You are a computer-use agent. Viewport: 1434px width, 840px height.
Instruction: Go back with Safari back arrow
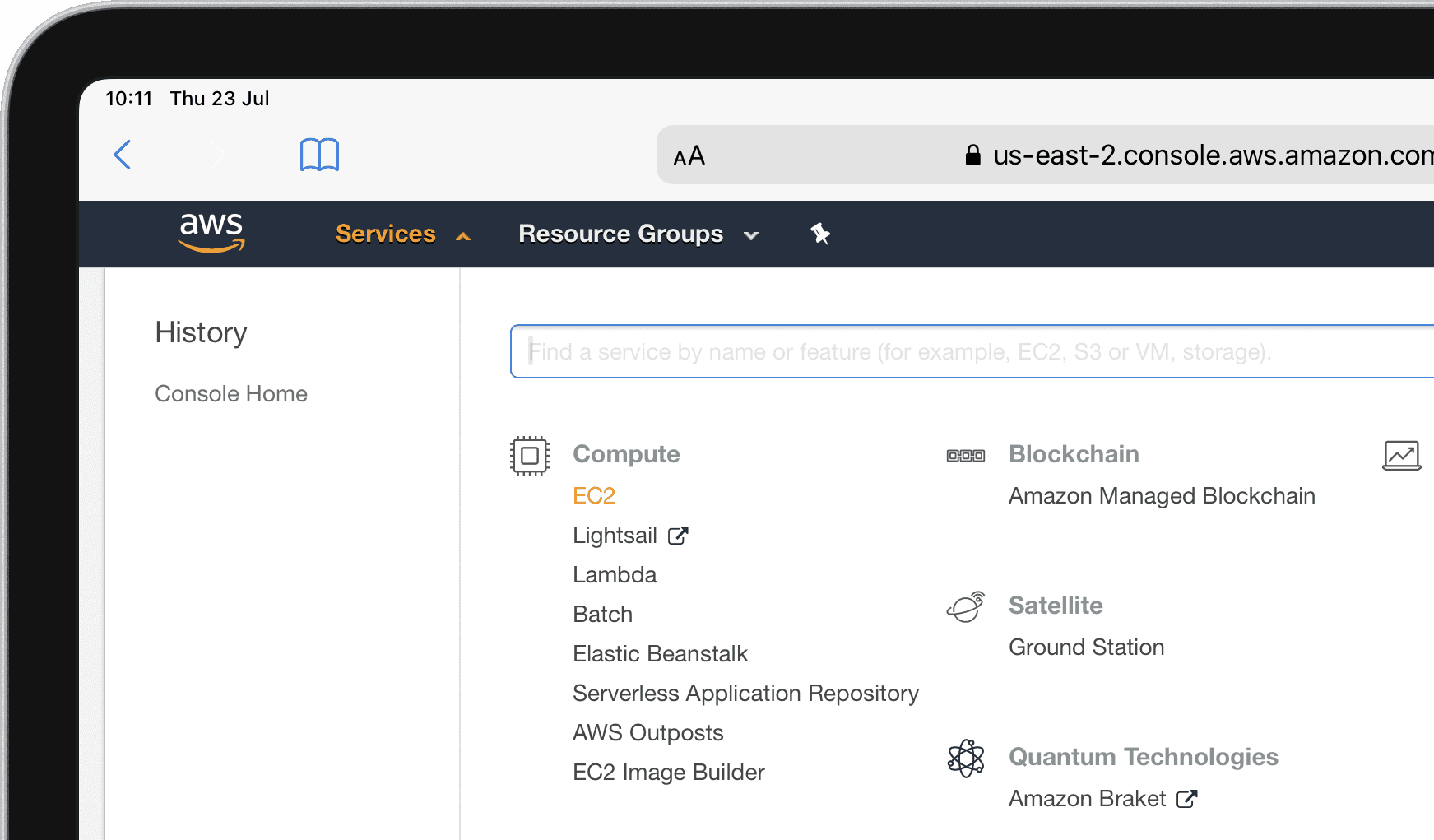(123, 155)
